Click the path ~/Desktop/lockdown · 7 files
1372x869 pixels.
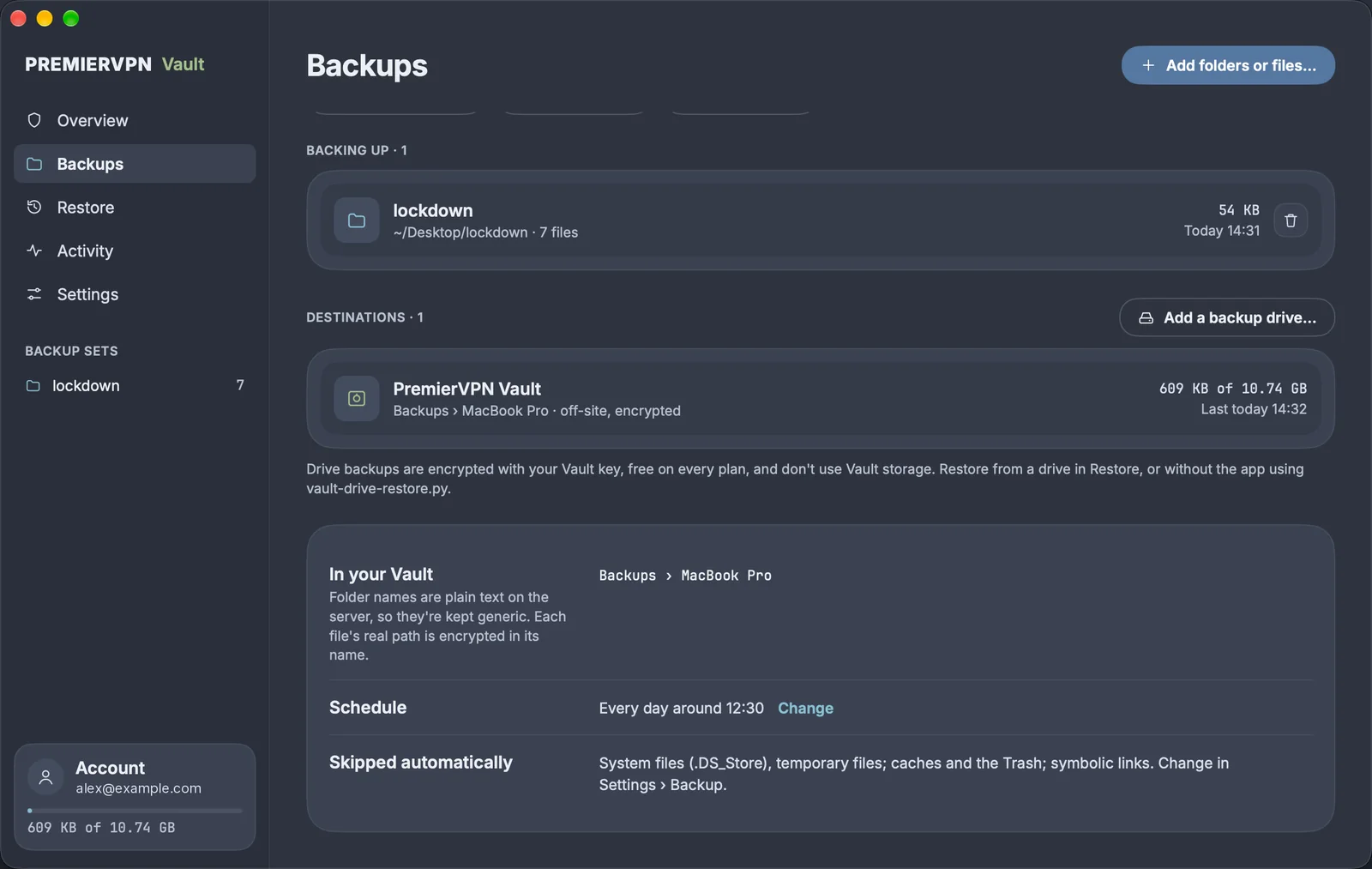[x=485, y=232]
